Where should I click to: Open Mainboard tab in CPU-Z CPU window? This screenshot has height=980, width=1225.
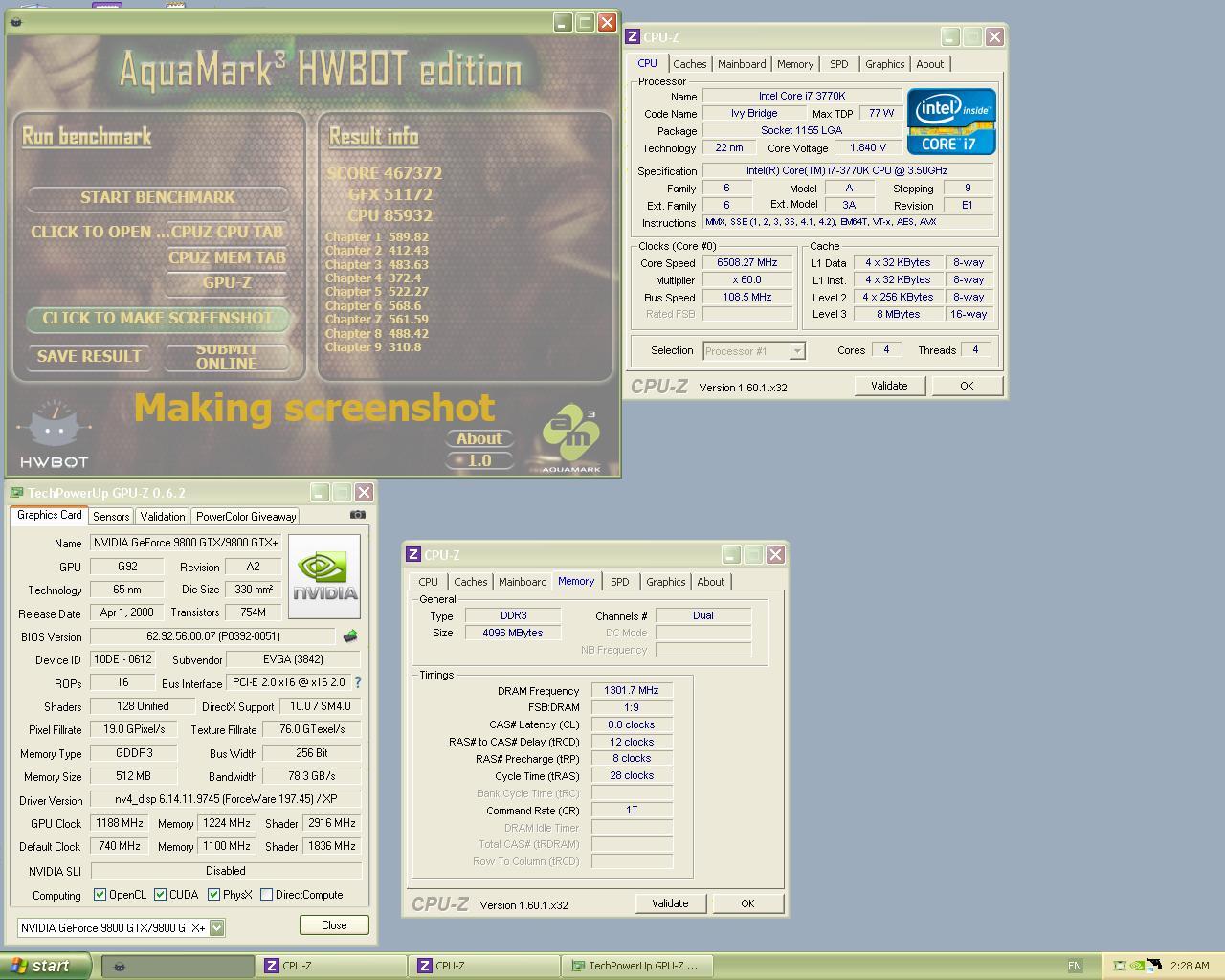pyautogui.click(x=742, y=64)
